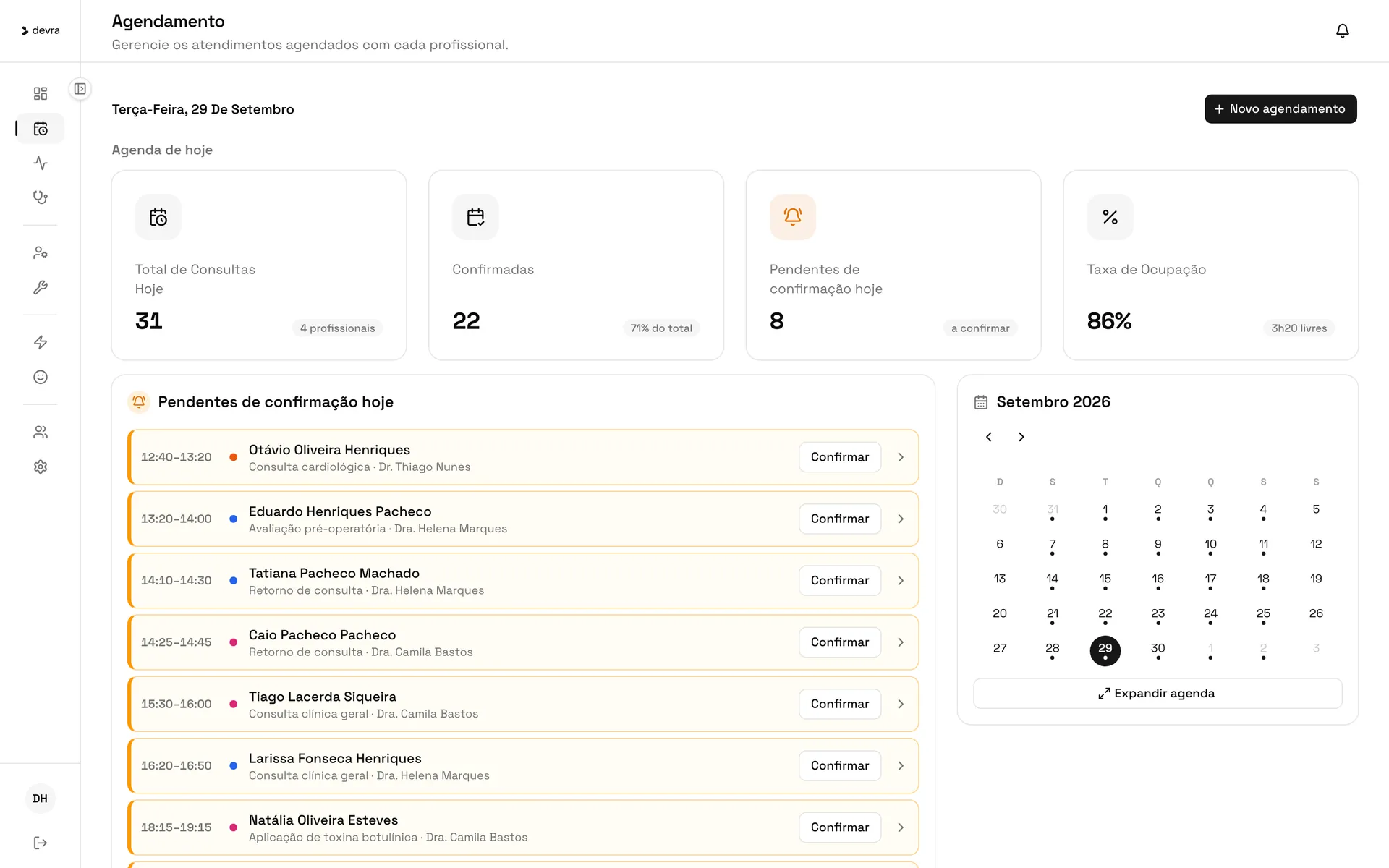1389x868 pixels.
Task: Click the orange bell icon in Pendentes card
Action: coord(793,217)
